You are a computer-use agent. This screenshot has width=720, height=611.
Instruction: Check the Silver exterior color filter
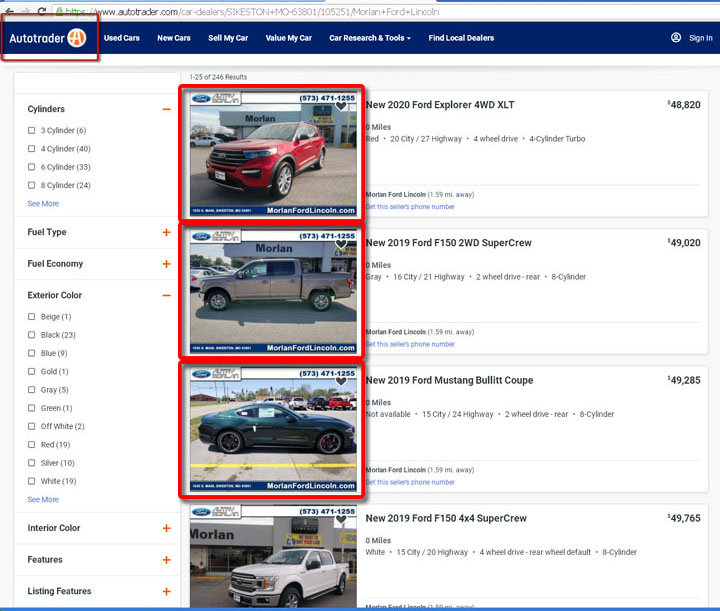click(x=31, y=463)
